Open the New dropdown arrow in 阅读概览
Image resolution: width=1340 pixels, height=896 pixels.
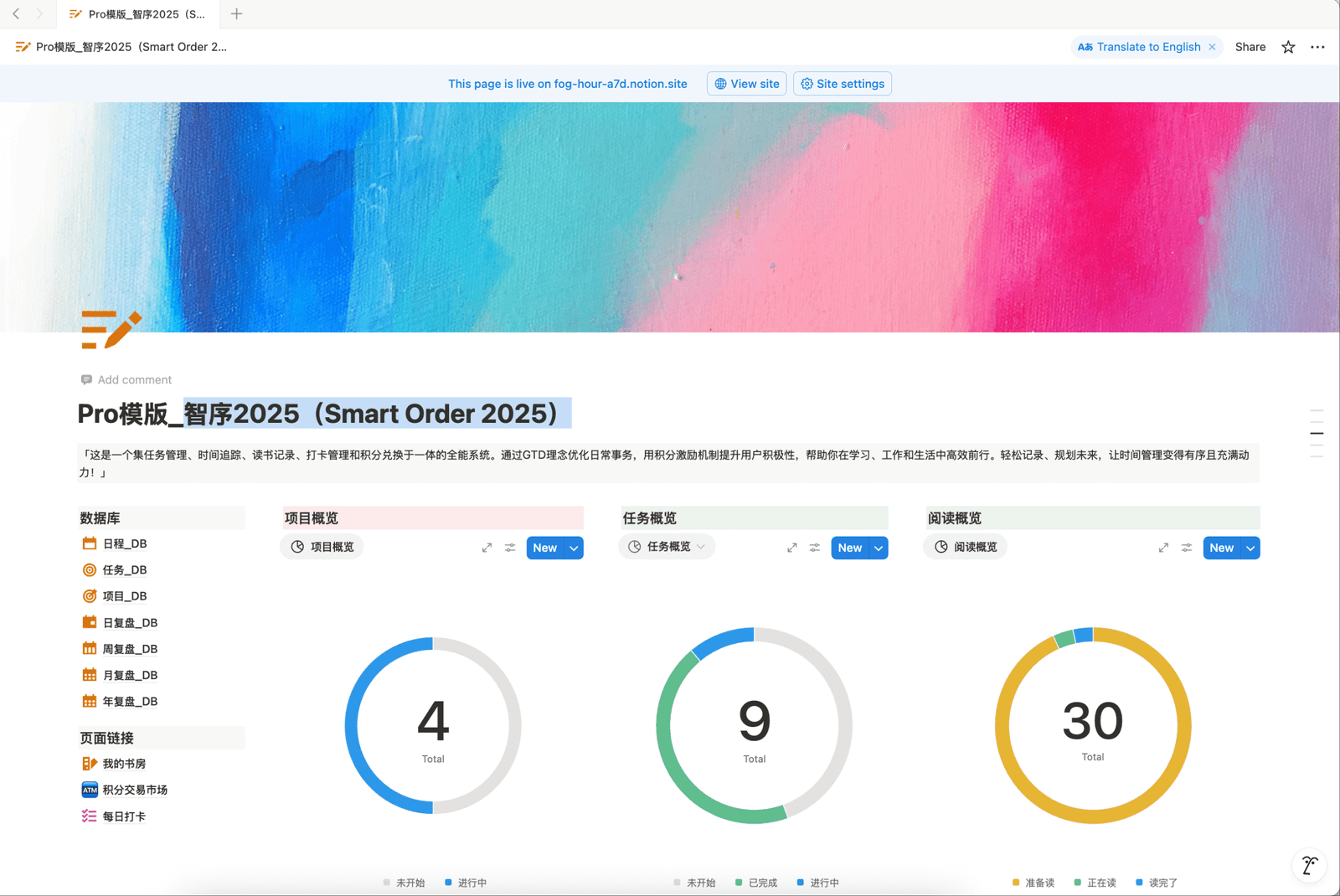(x=1250, y=548)
